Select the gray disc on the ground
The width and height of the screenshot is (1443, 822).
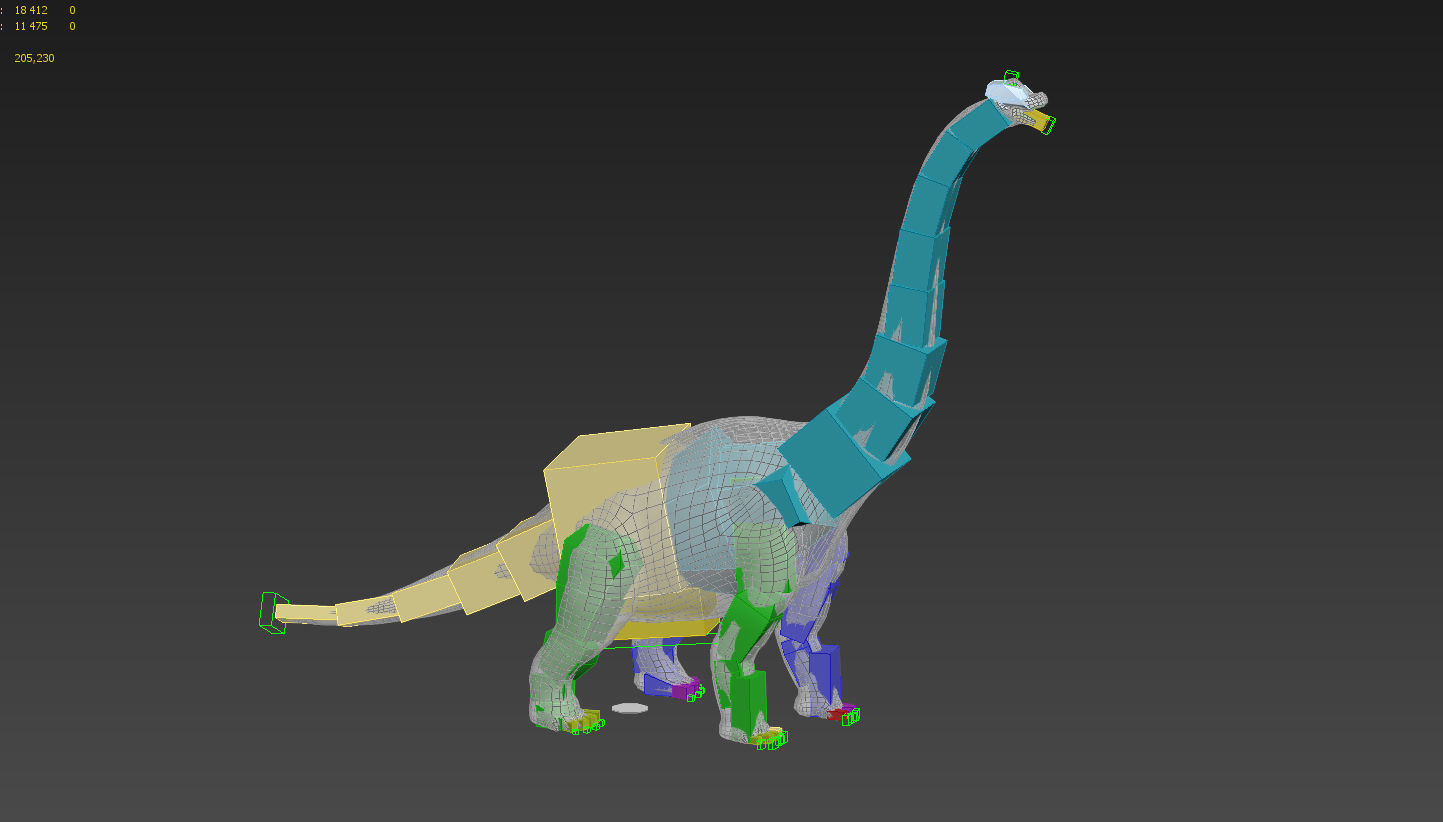point(630,707)
